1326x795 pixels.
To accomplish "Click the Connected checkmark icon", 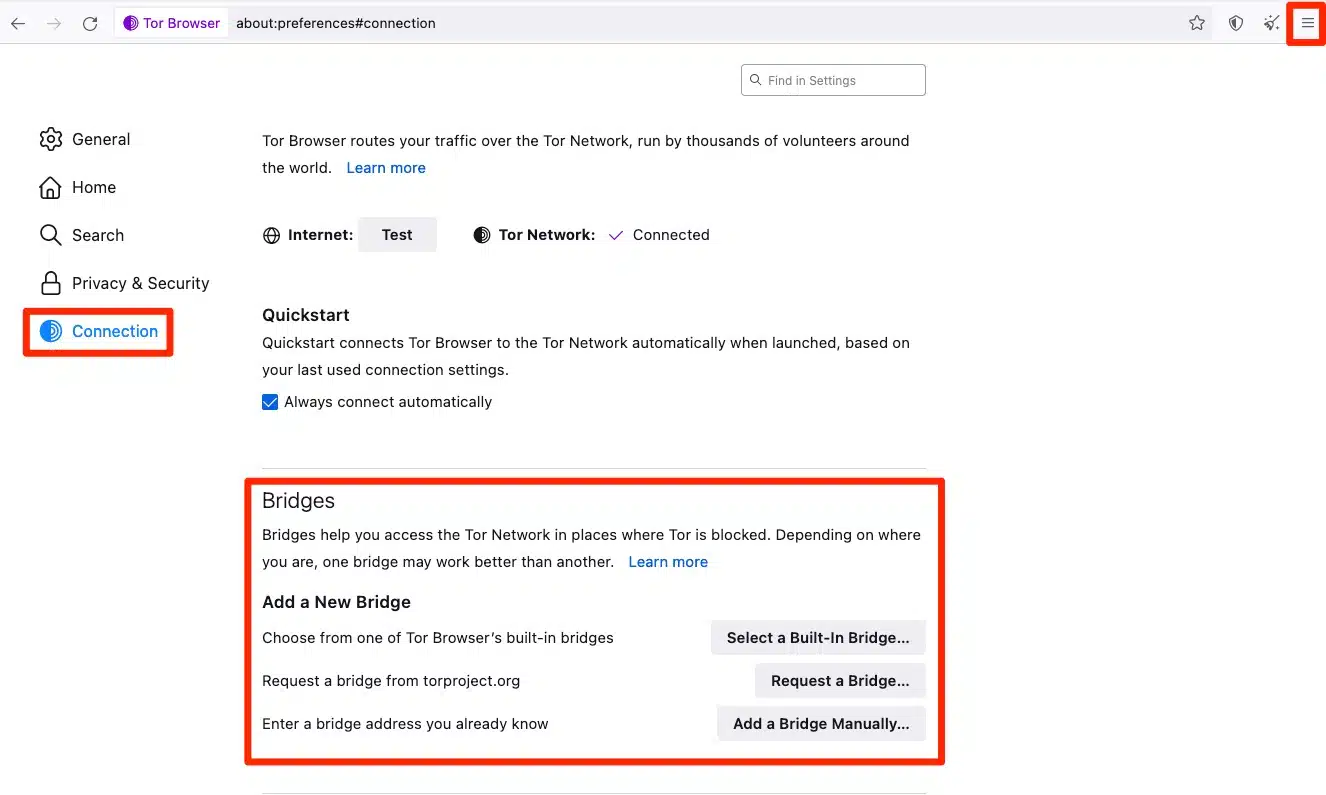I will [616, 236].
